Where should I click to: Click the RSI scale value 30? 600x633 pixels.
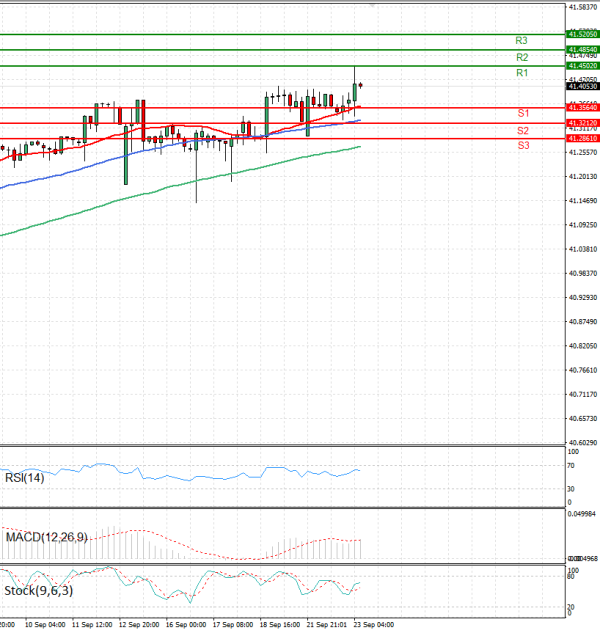tap(571, 489)
